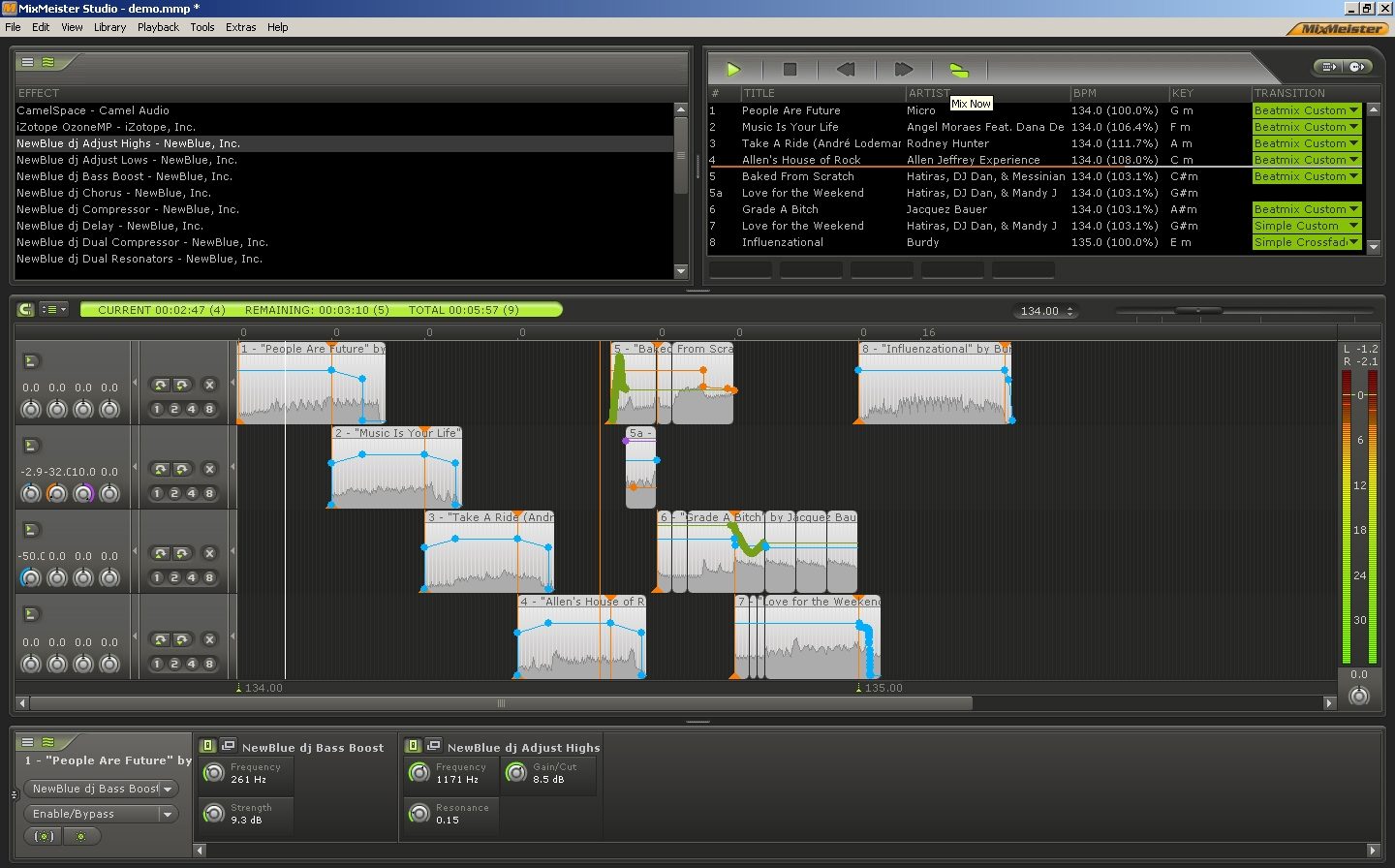This screenshot has width=1395, height=868.
Task: Open NewBlue dj Bass Boost plugin window icon
Action: click(229, 745)
